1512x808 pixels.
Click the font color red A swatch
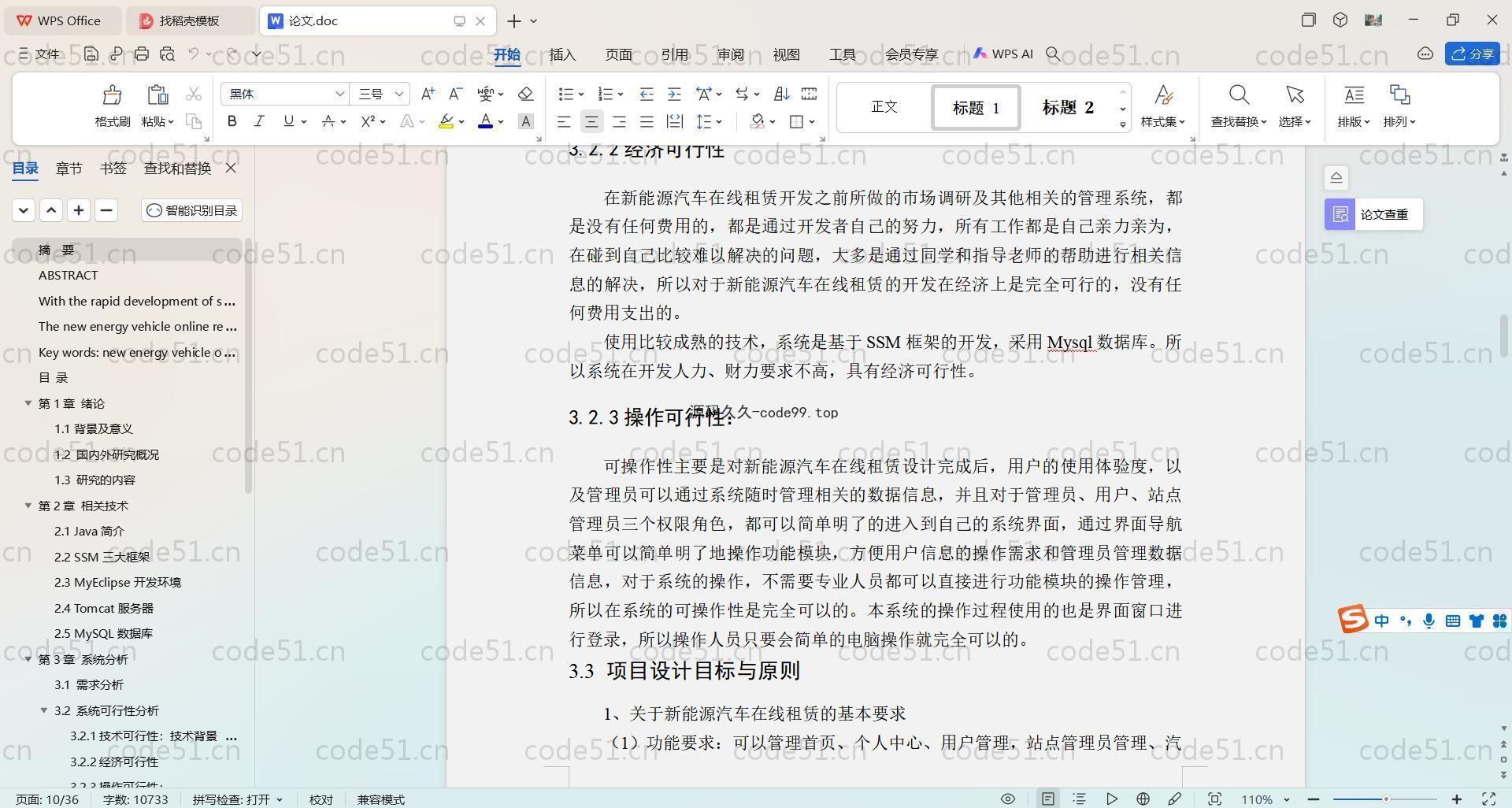point(485,121)
